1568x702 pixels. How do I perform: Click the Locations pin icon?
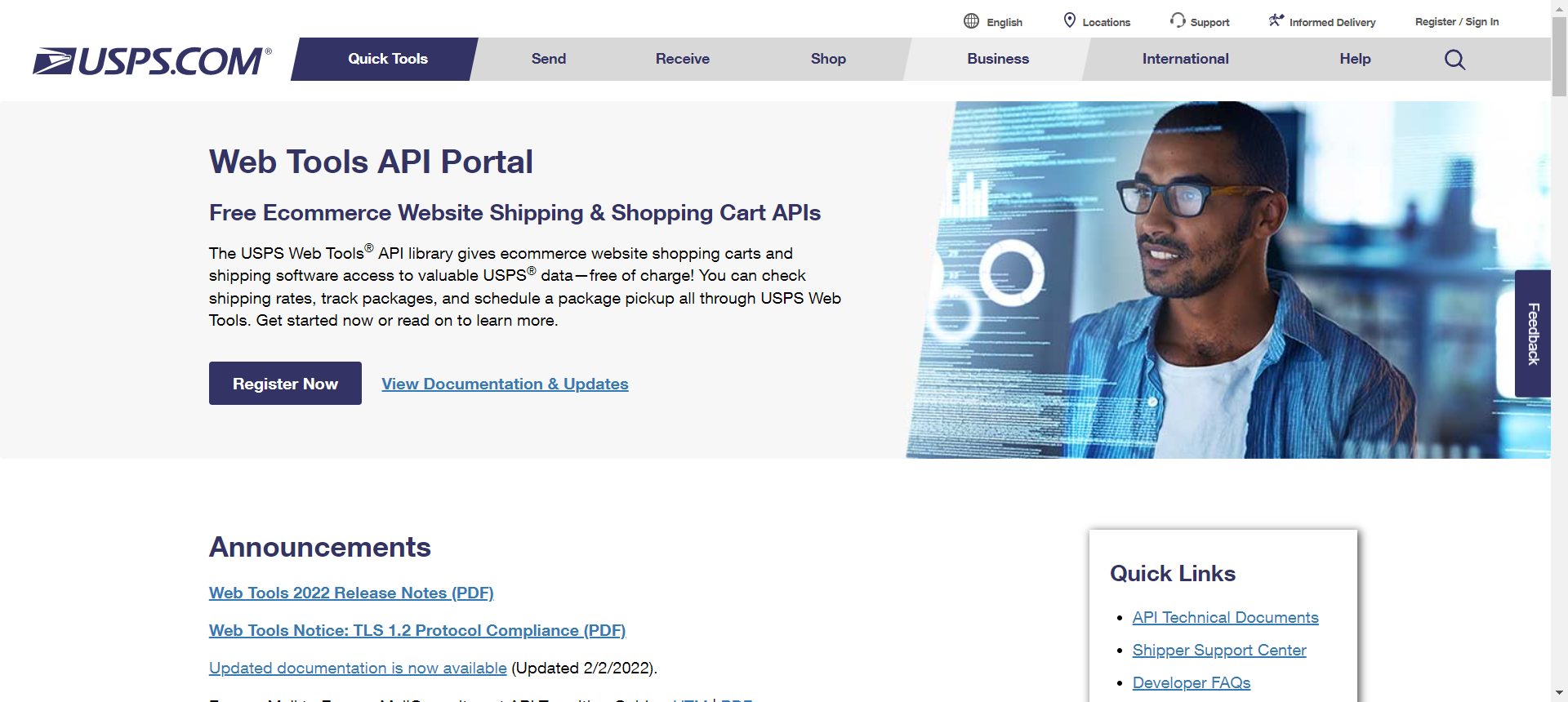coord(1070,20)
